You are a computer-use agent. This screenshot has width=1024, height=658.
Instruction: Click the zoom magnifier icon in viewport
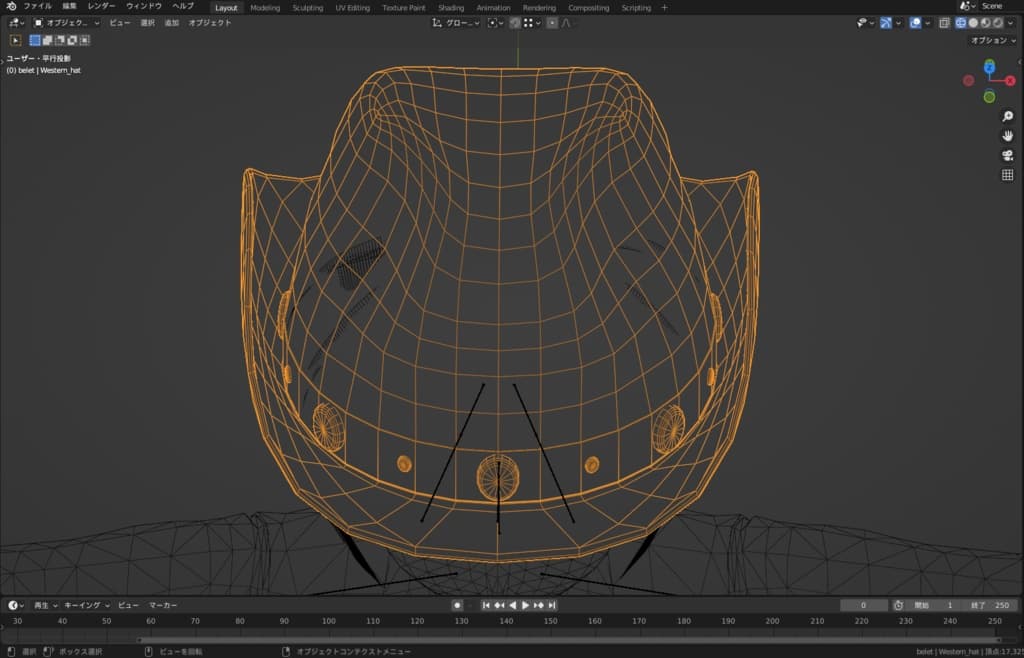tap(1007, 116)
